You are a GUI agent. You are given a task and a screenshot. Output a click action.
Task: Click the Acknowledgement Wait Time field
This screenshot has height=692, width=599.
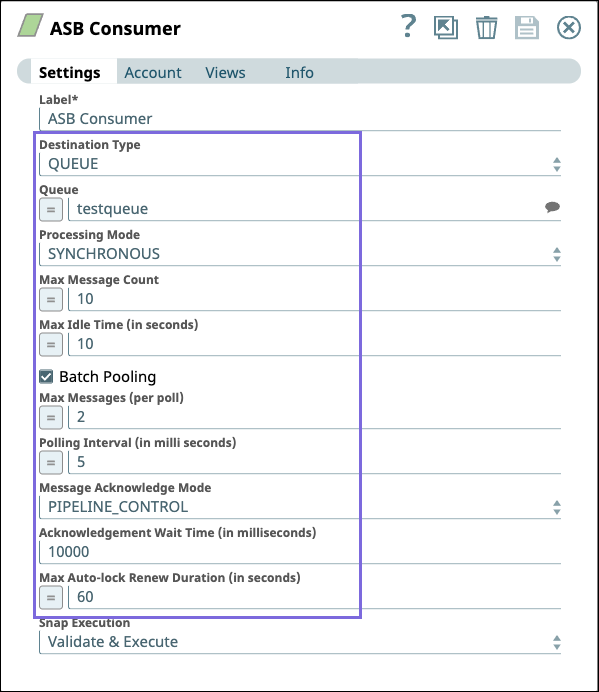click(300, 552)
